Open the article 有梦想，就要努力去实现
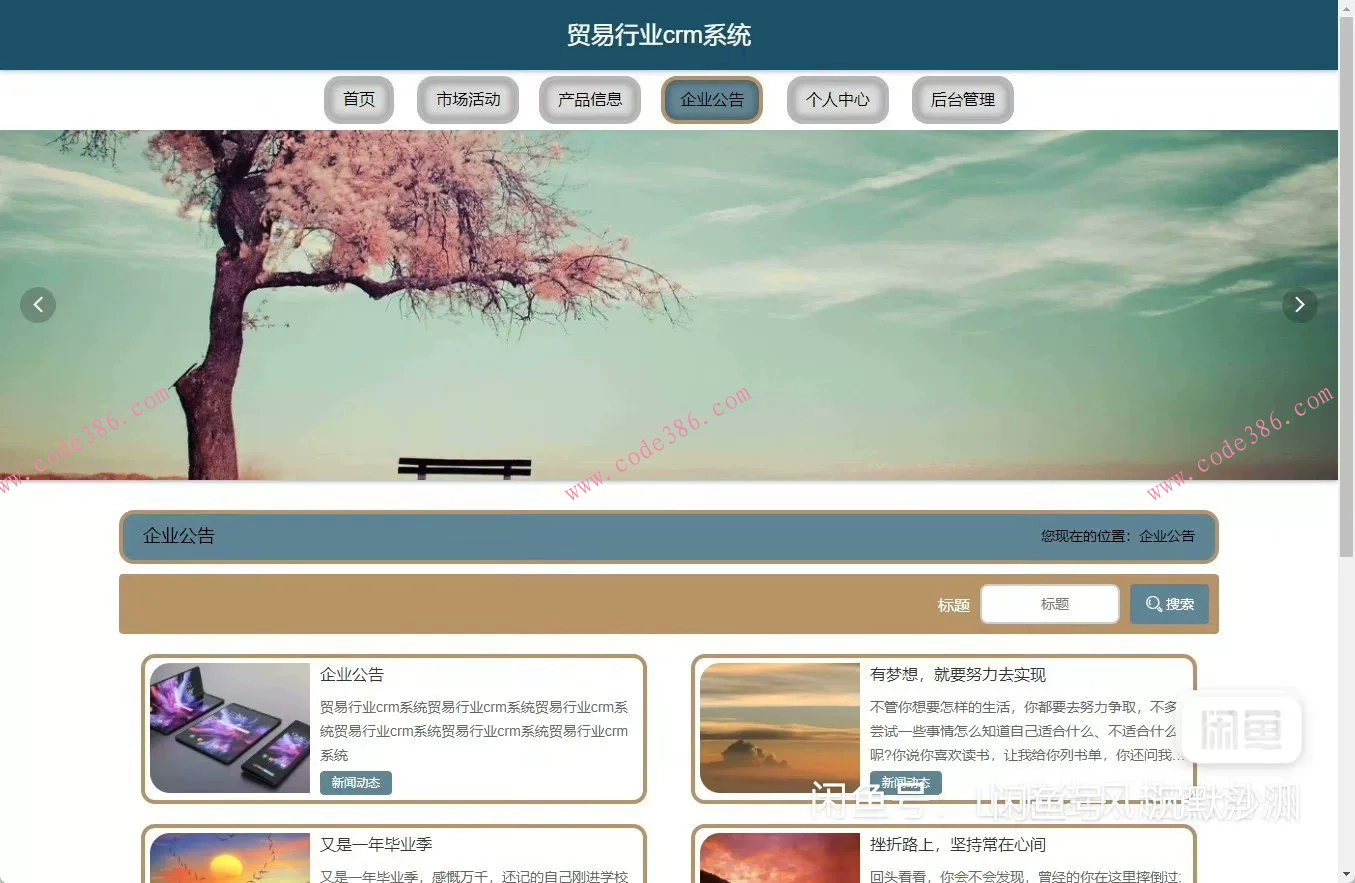The width and height of the screenshot is (1355, 883). pyautogui.click(x=957, y=675)
